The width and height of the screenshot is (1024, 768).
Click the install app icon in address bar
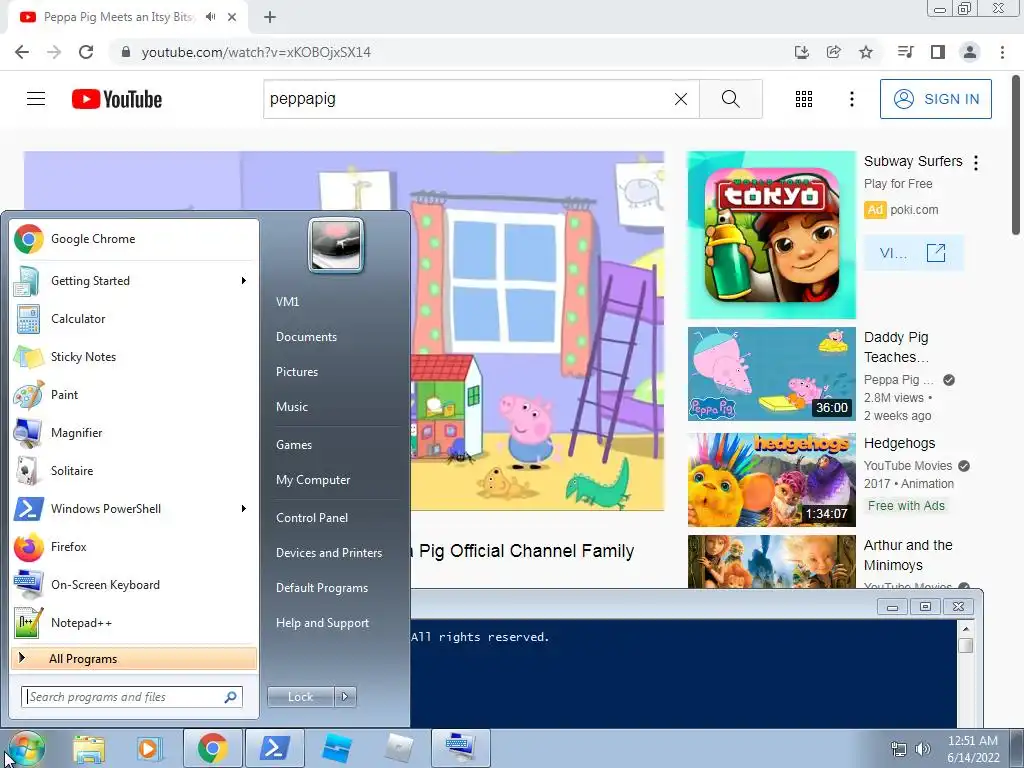click(802, 52)
